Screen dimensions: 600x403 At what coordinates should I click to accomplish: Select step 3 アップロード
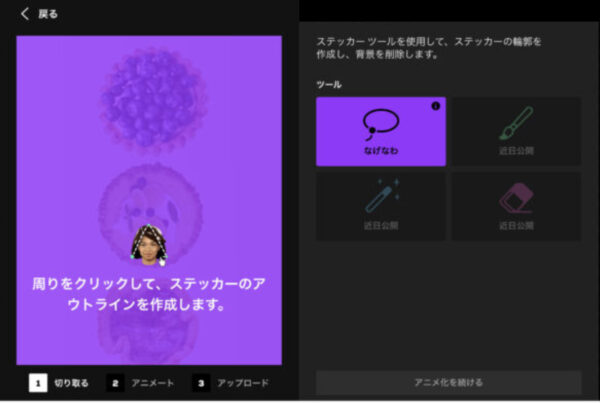click(231, 383)
